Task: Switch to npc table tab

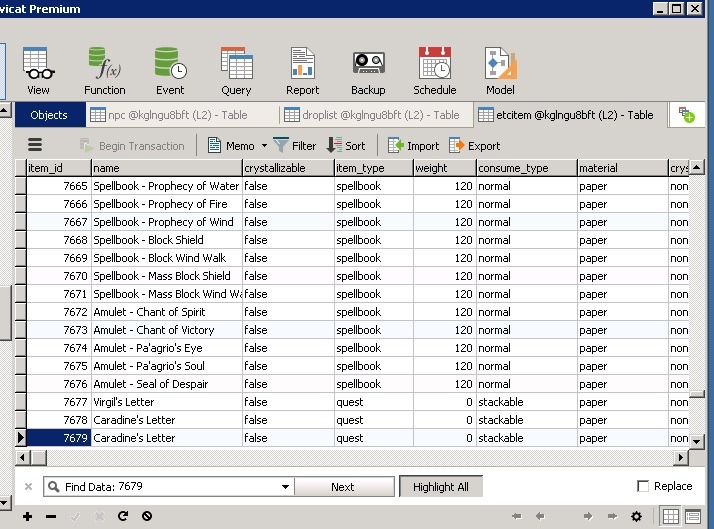Action: click(182, 115)
